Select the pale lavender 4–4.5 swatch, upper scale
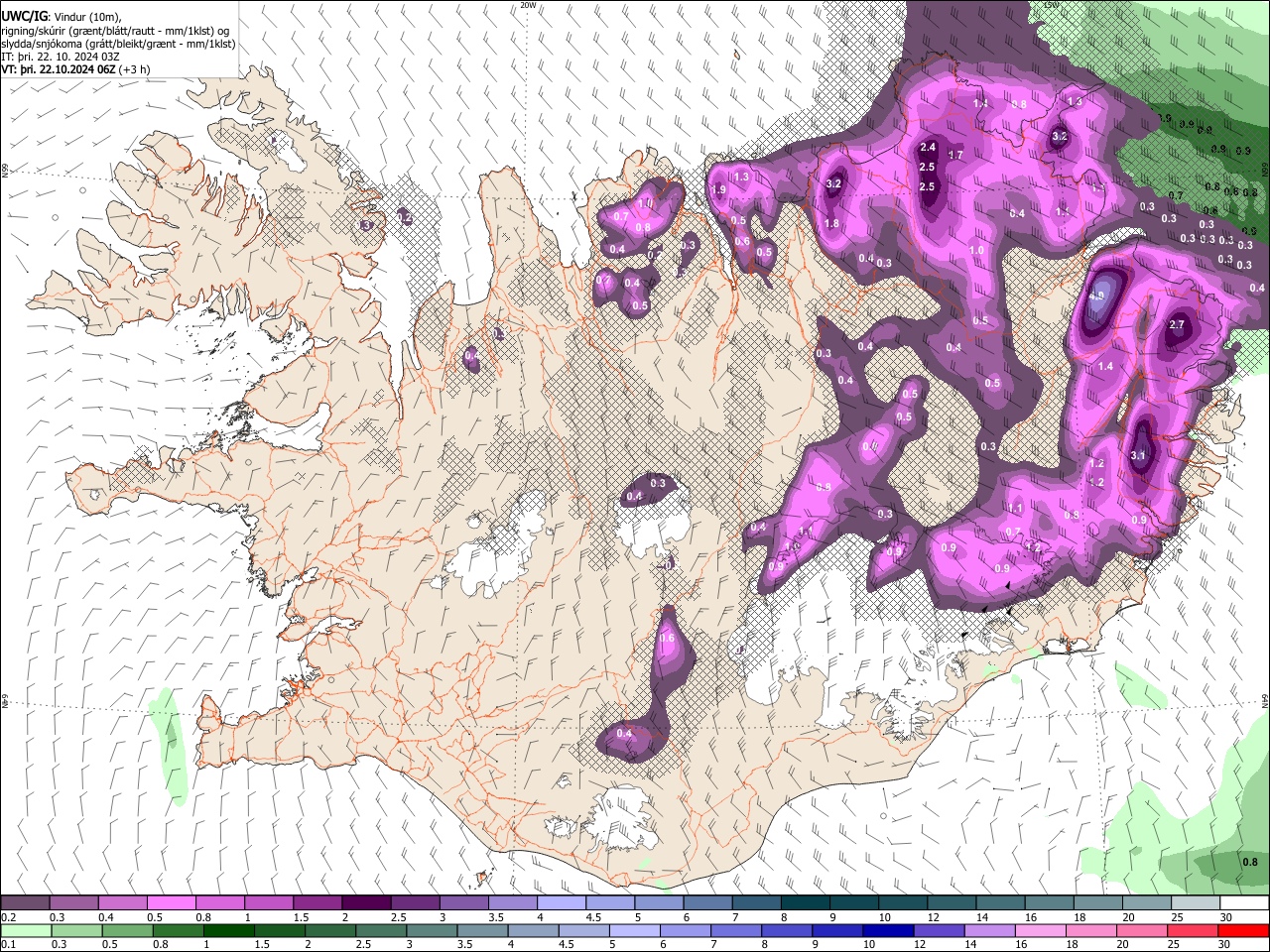 coord(562,903)
